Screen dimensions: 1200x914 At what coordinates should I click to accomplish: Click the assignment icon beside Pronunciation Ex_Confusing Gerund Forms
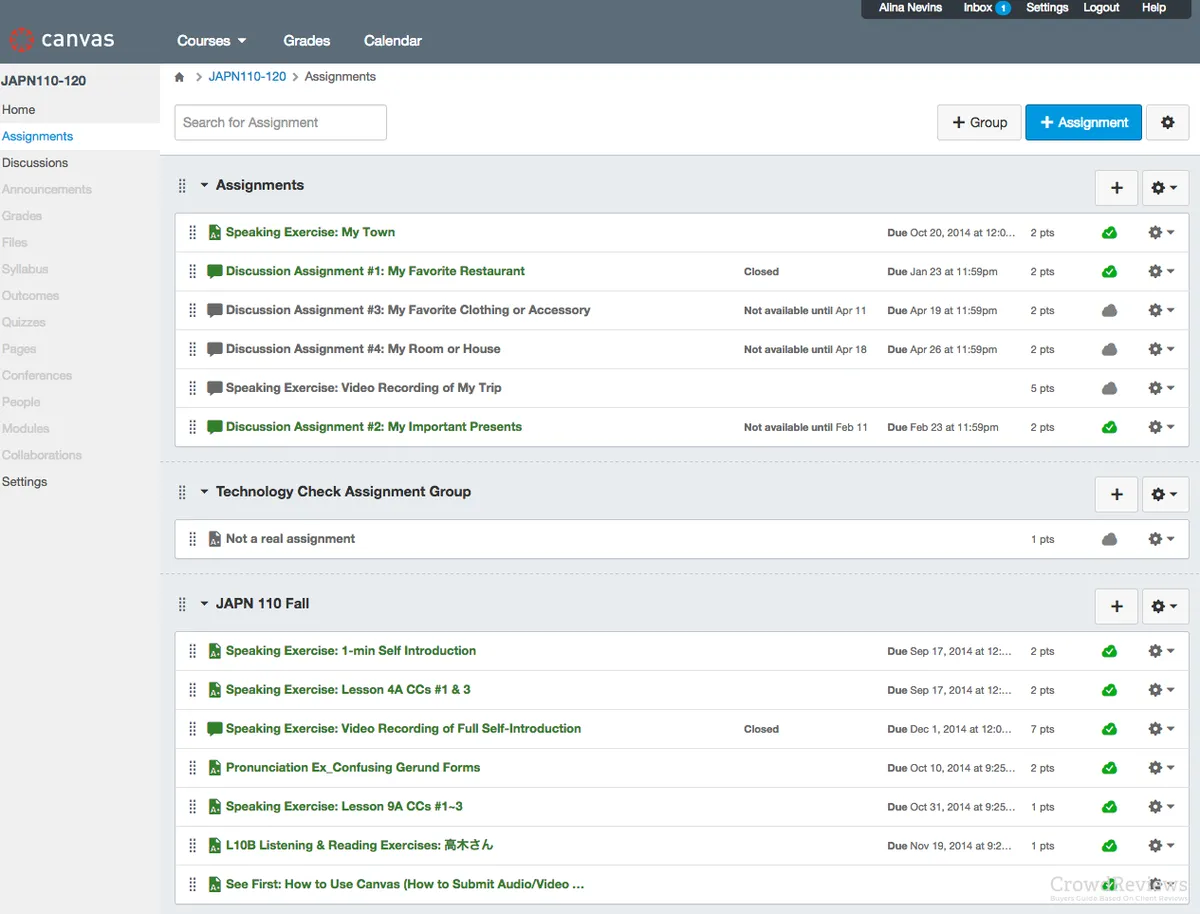coord(214,768)
